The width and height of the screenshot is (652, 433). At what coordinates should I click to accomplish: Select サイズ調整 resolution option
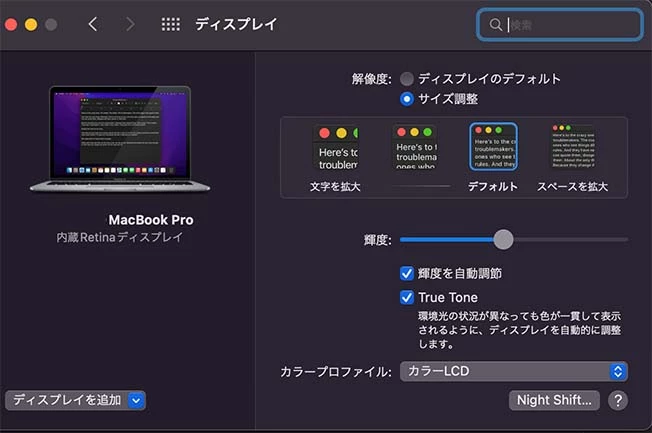(407, 99)
